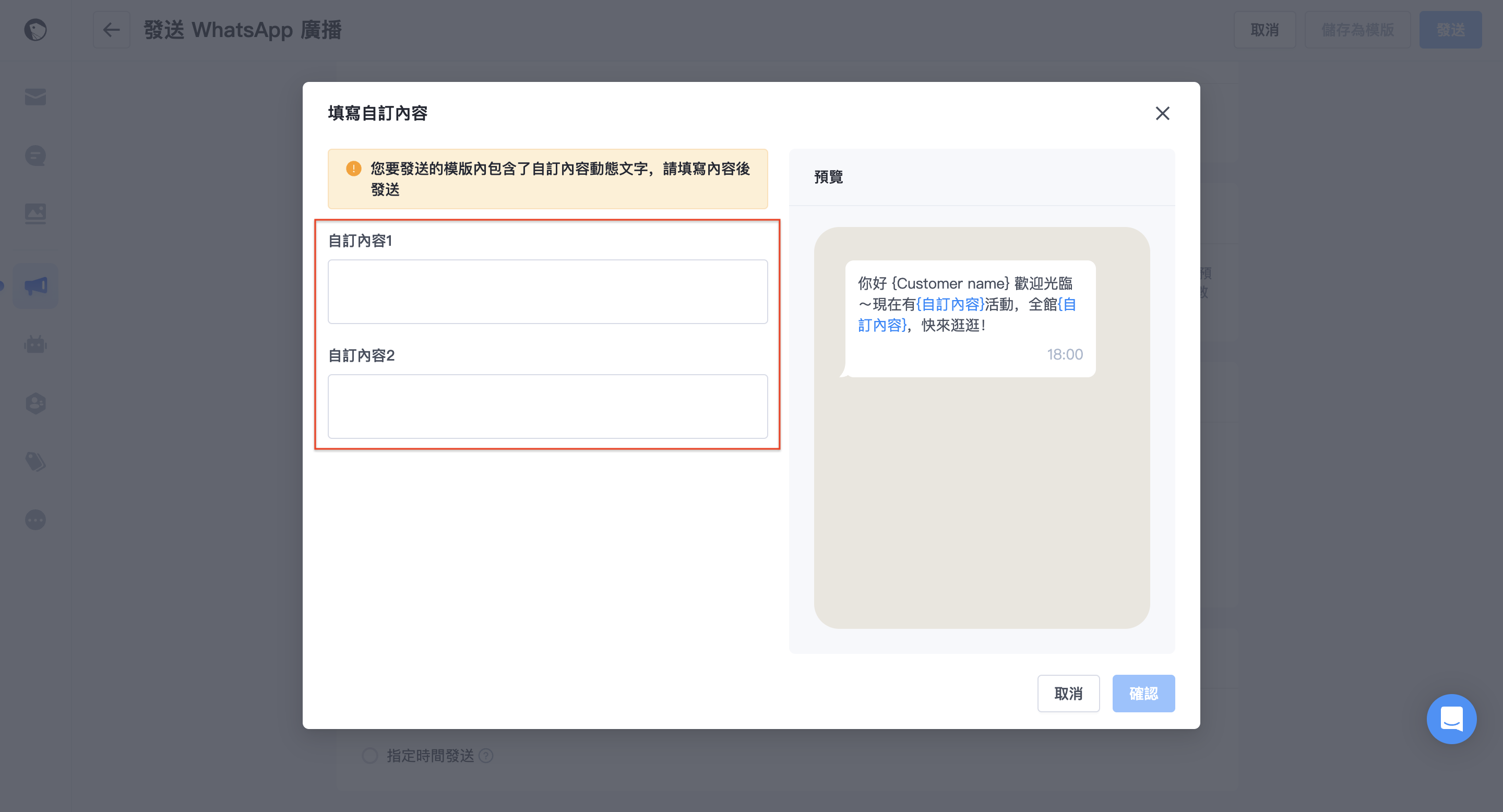Click the back arrow beside 發送 WhatsApp 廣播
The height and width of the screenshot is (812, 1503).
[112, 30]
